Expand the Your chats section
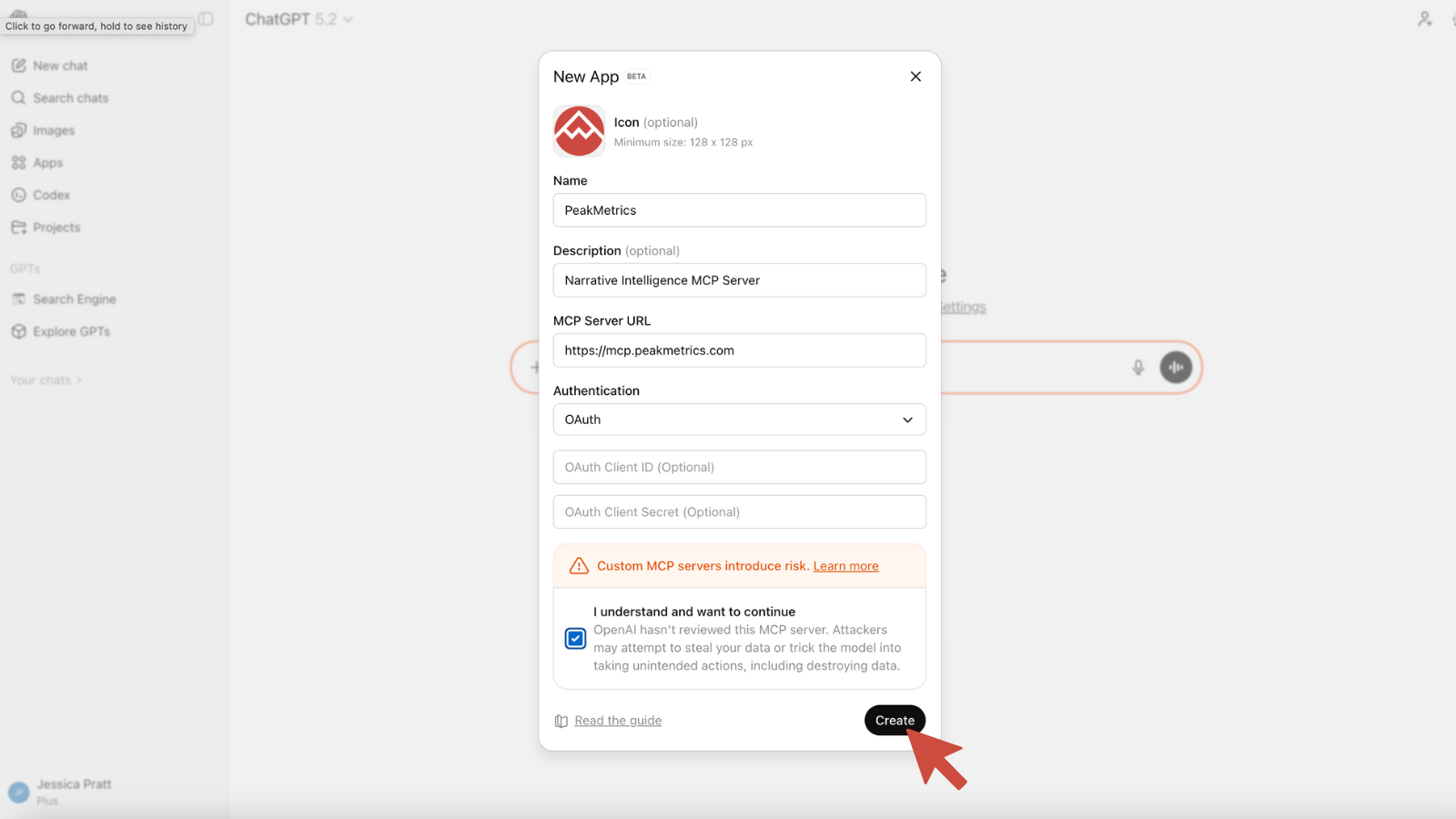The height and width of the screenshot is (819, 1456). (45, 380)
